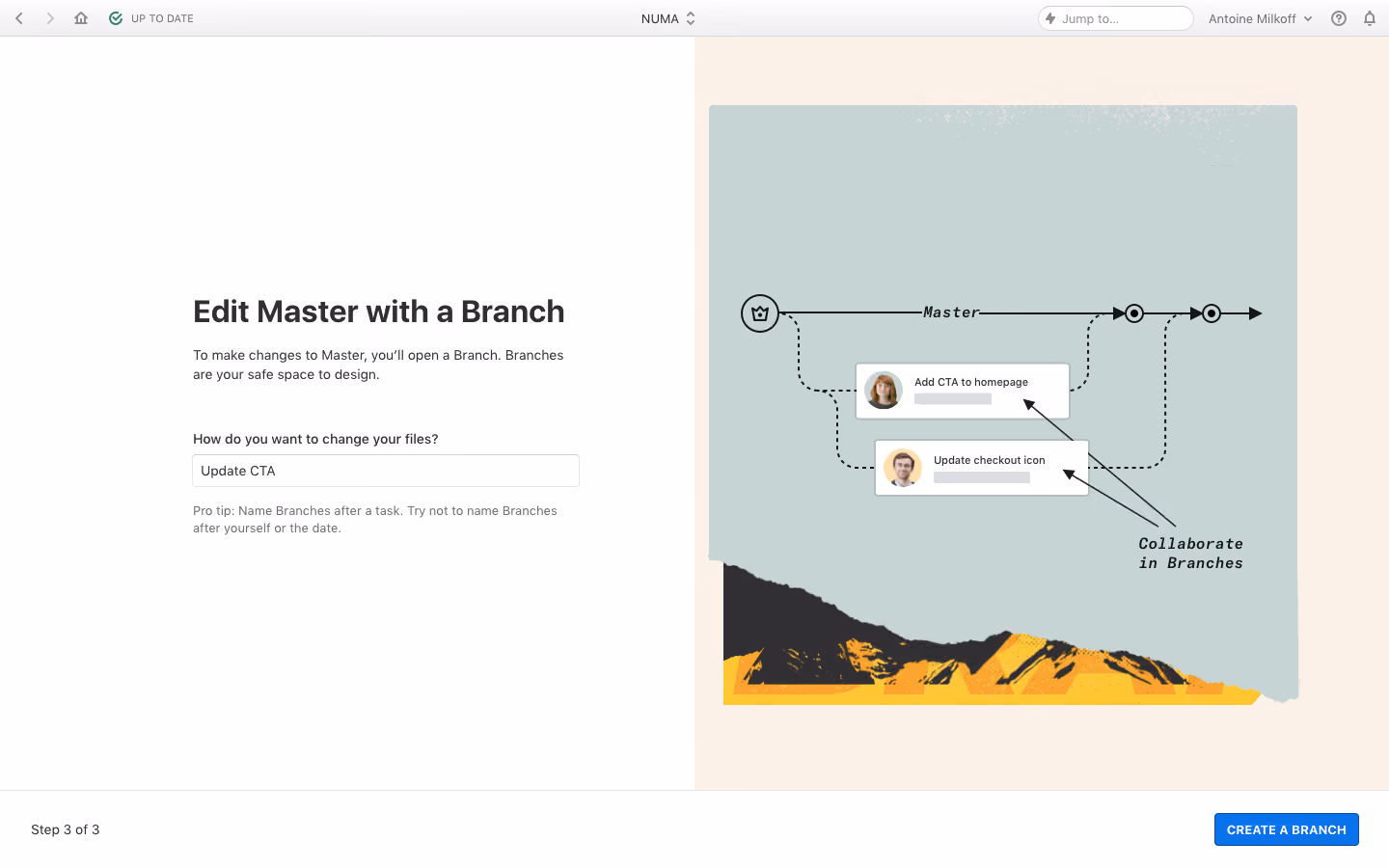The image size is (1389, 868).
Task: Open the NUMA project switcher
Action: point(667,18)
